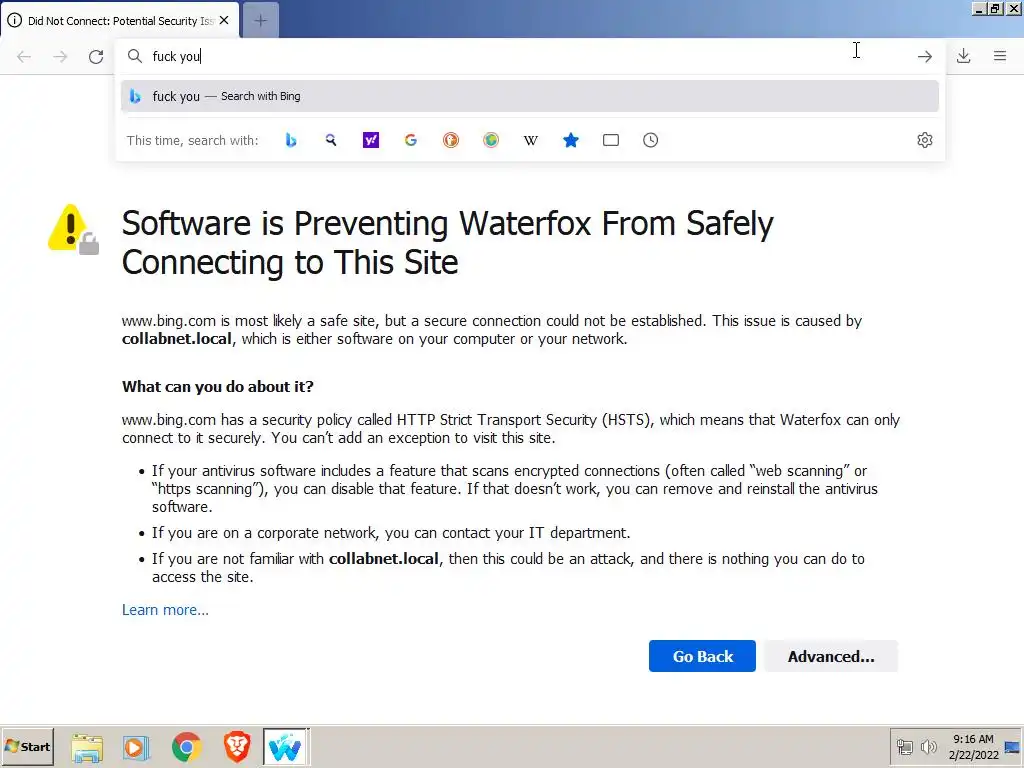Click the Go arrow in the address bar

pyautogui.click(x=925, y=57)
